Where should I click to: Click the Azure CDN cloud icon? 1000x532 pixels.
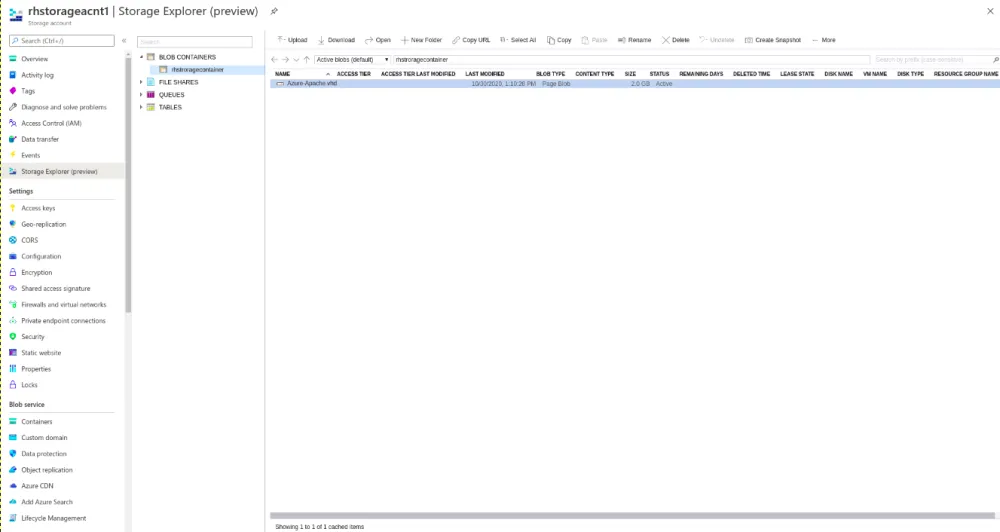click(x=13, y=485)
